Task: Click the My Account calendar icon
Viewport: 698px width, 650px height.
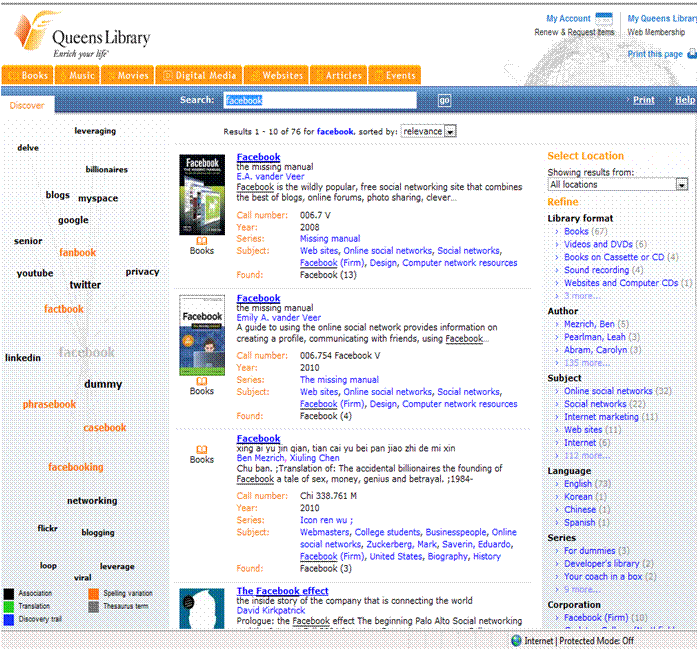Action: pos(604,19)
